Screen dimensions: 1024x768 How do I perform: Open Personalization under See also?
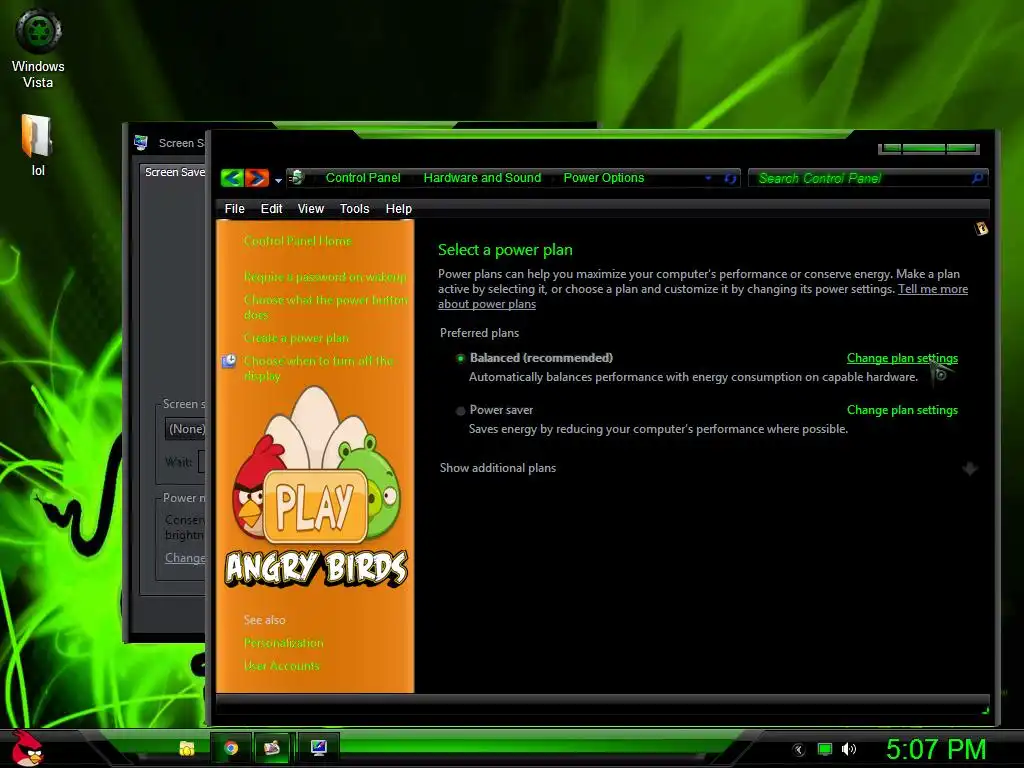click(283, 643)
